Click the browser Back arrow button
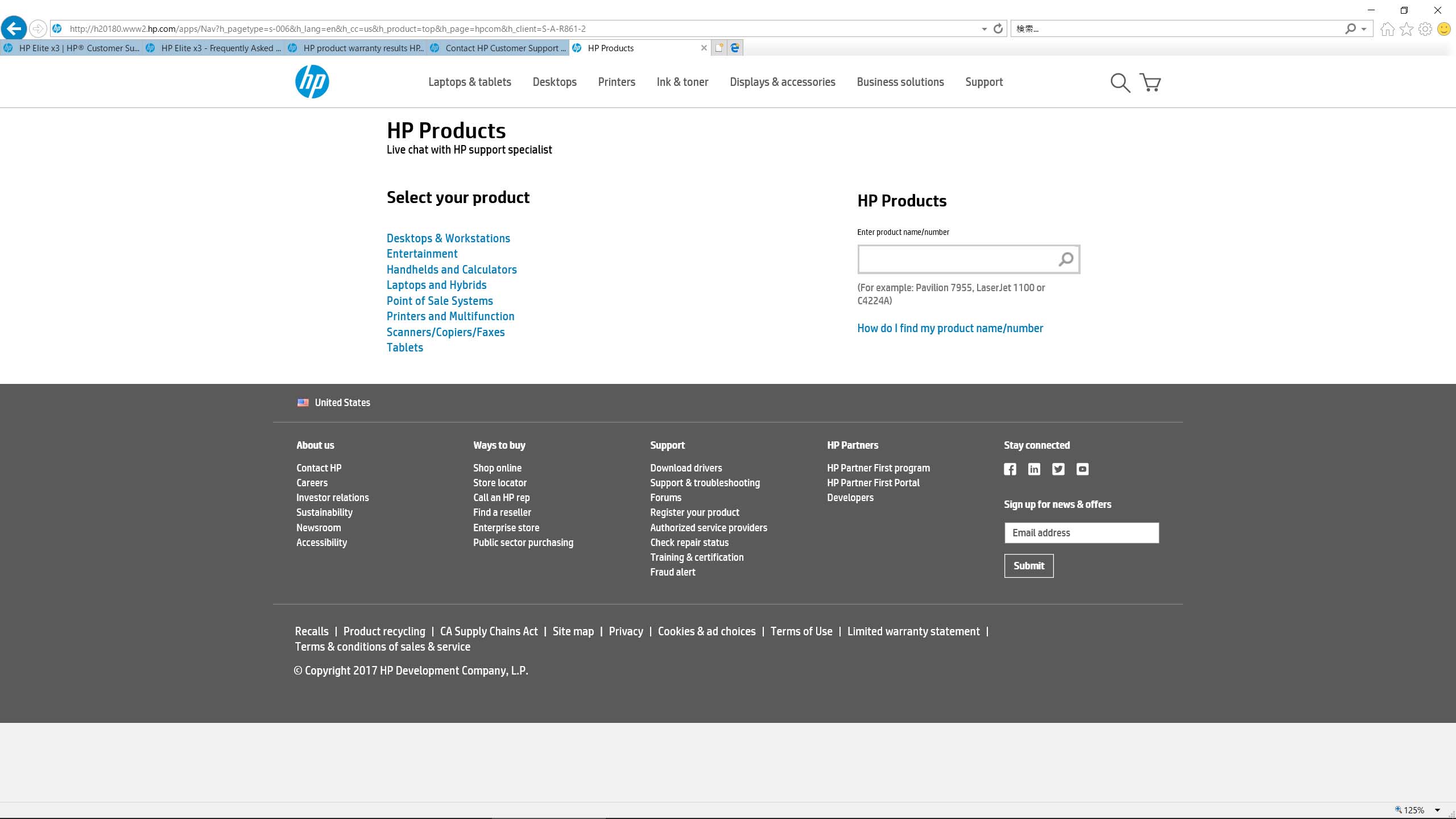Viewport: 1456px width, 819px height. pyautogui.click(x=14, y=28)
